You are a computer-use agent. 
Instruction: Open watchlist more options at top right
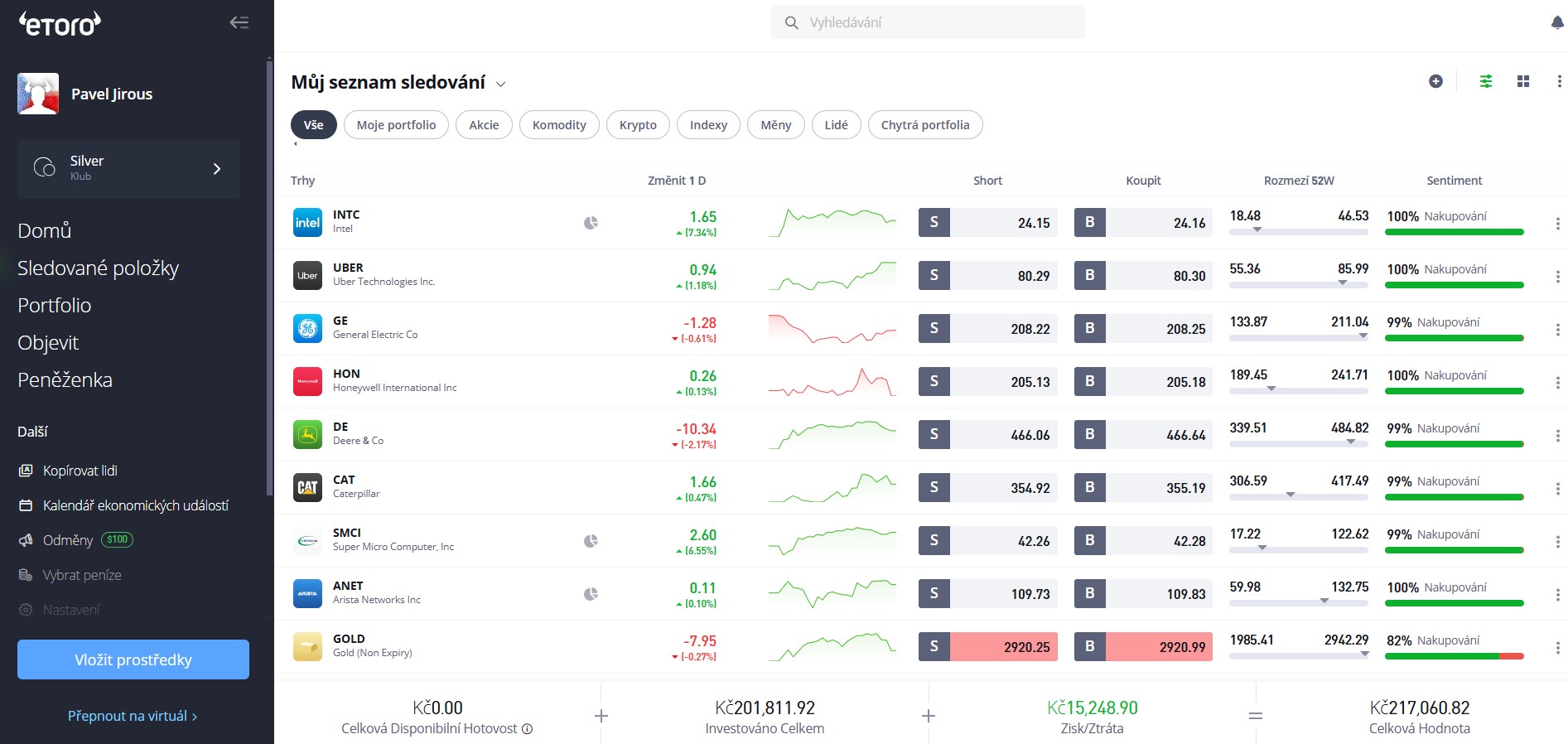pyautogui.click(x=1559, y=81)
